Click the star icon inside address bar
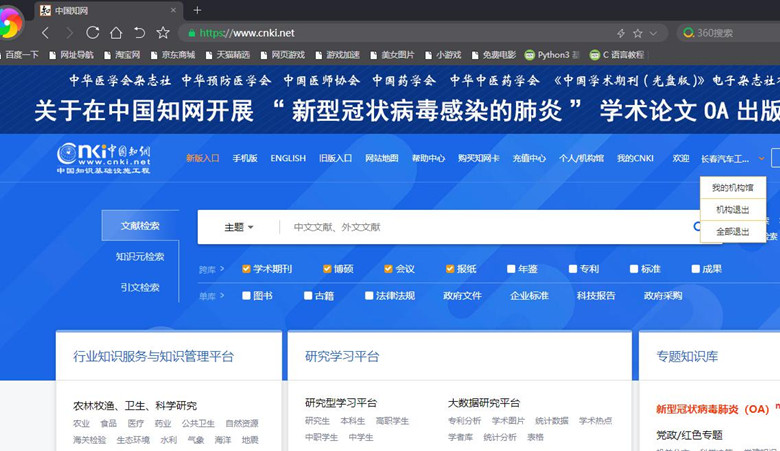Image resolution: width=780 pixels, height=451 pixels. click(638, 33)
